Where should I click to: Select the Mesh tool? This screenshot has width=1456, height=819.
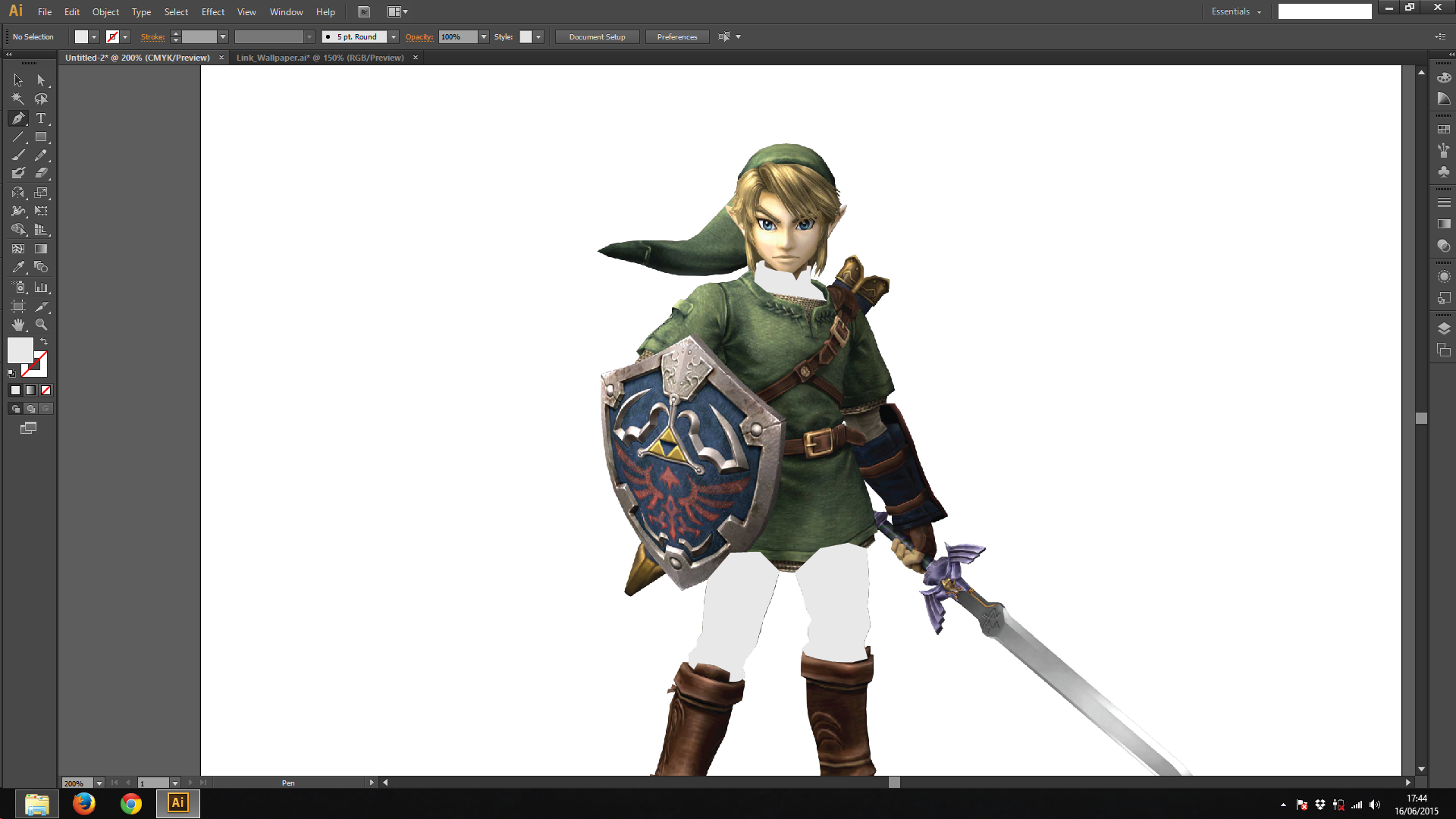coord(18,249)
